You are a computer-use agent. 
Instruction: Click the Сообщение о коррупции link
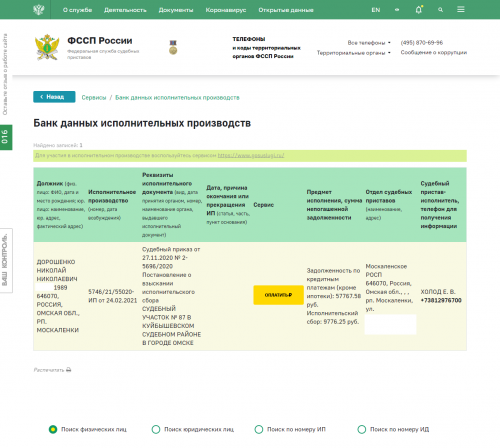pos(434,52)
